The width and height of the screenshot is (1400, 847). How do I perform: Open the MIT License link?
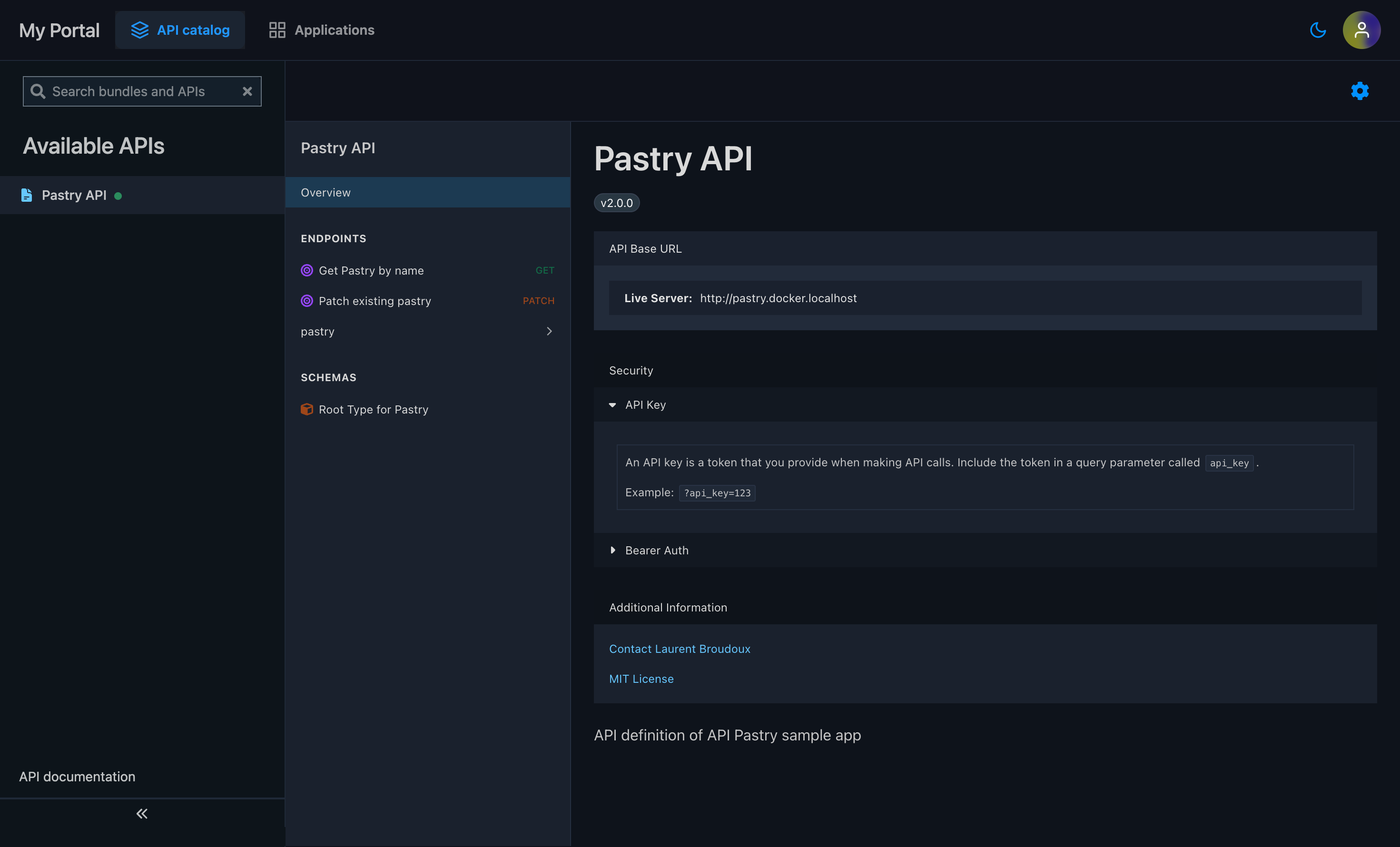coord(641,679)
